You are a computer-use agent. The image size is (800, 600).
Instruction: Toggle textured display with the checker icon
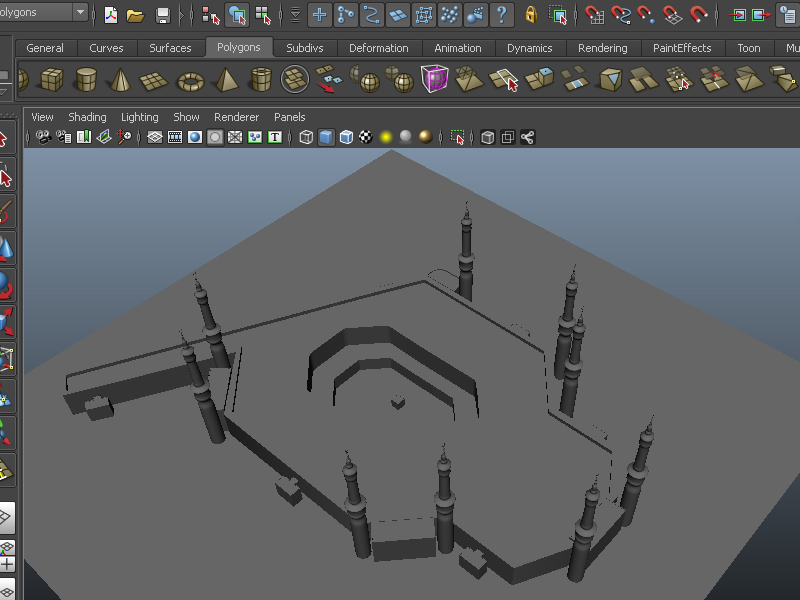pyautogui.click(x=366, y=137)
